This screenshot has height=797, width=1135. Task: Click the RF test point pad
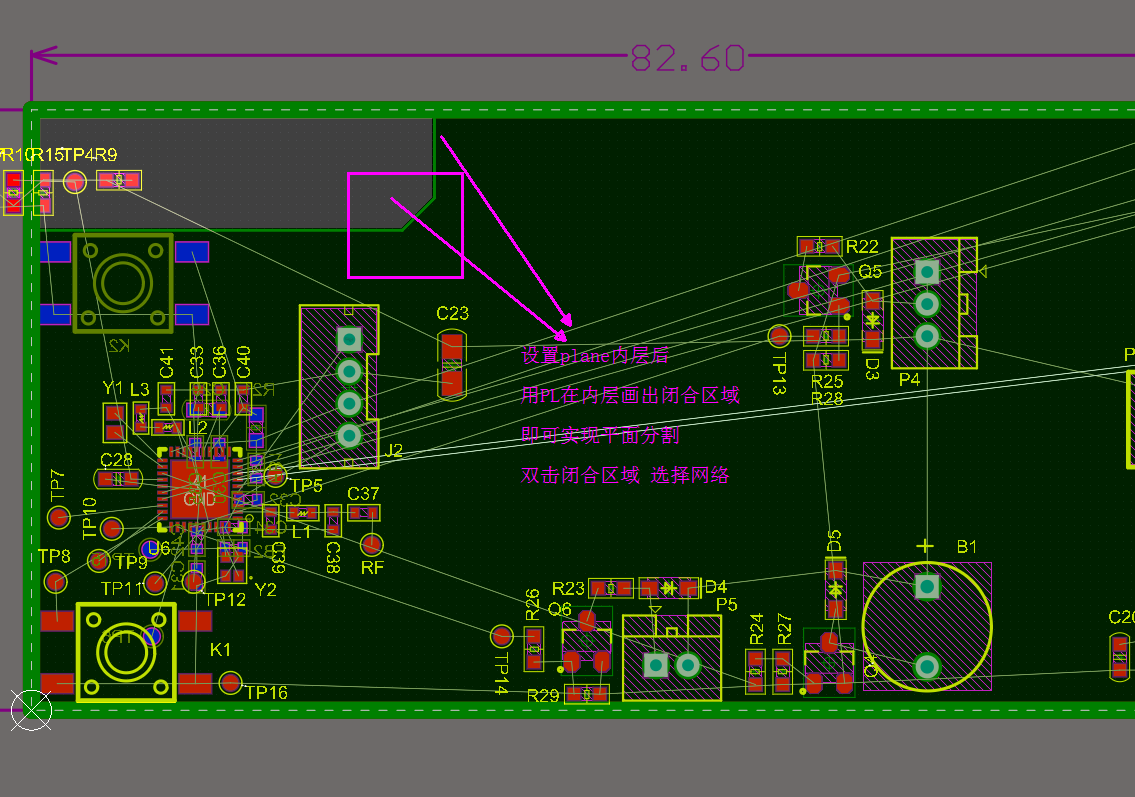pos(371,544)
